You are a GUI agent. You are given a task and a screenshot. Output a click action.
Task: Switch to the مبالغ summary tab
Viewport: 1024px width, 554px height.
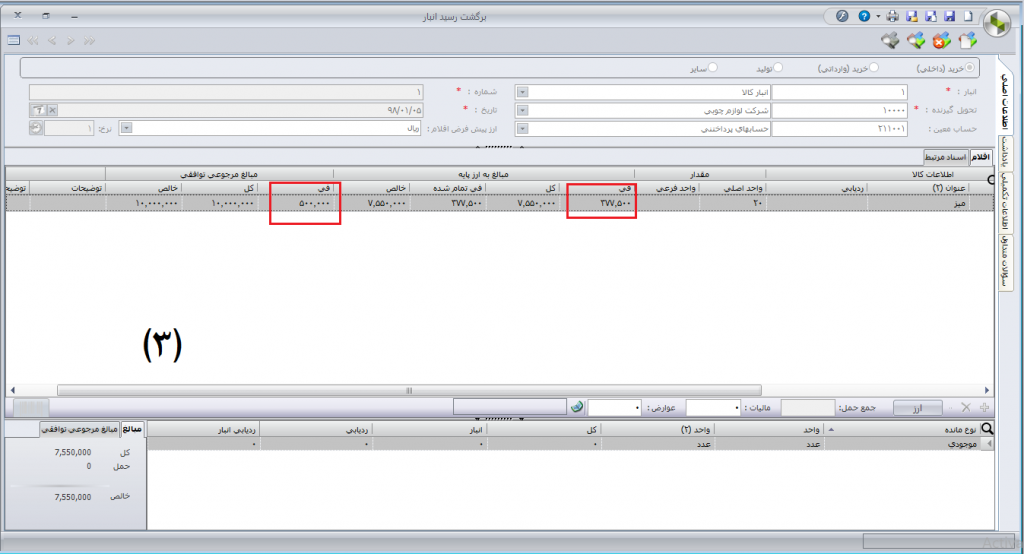pyautogui.click(x=133, y=429)
